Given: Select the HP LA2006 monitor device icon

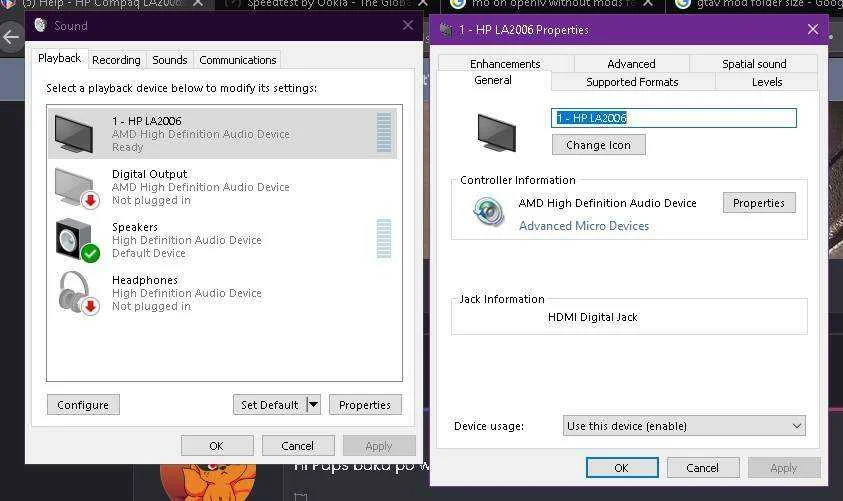Looking at the screenshot, I should pos(74,133).
